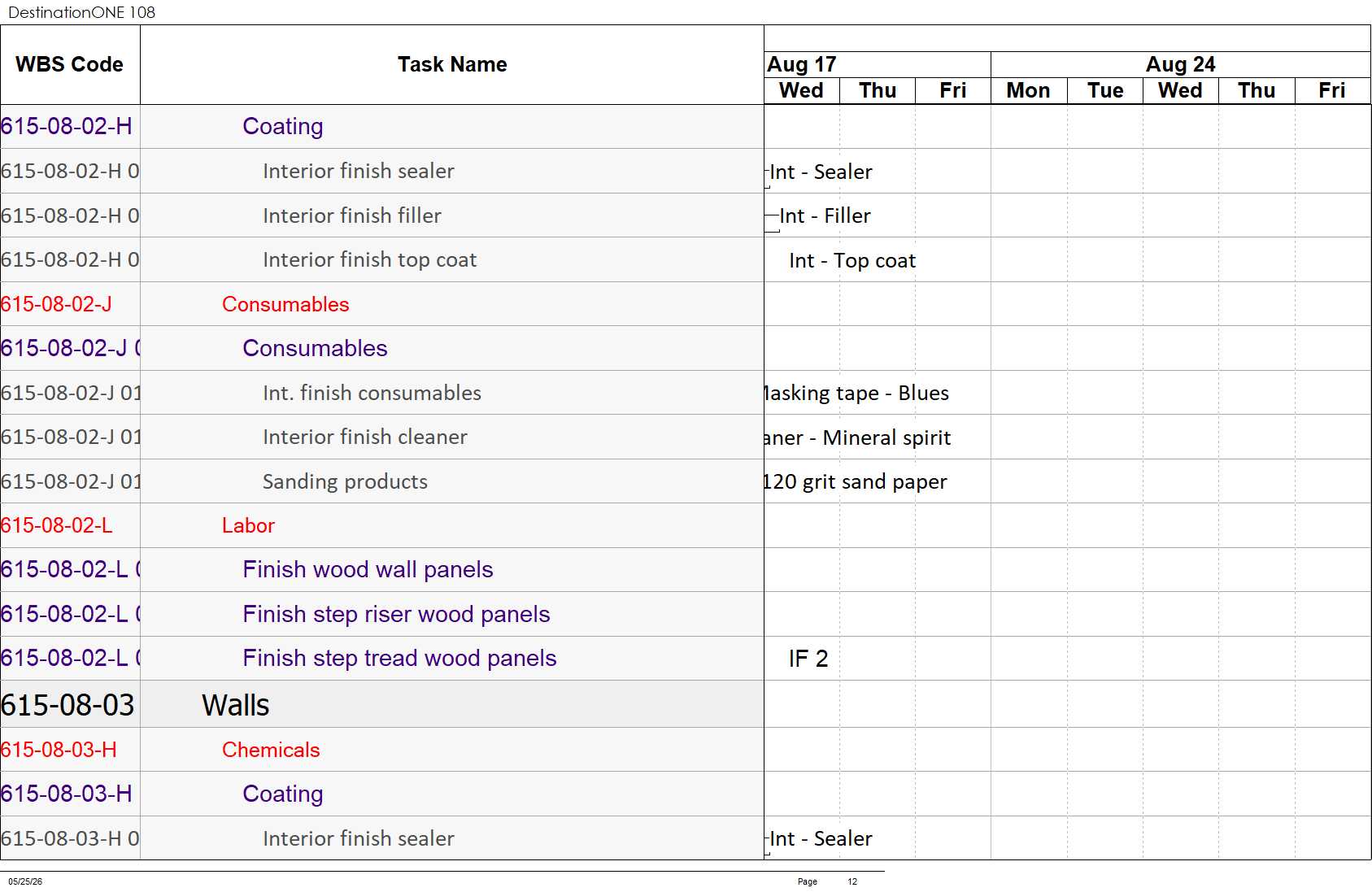Select Finish step riser wood panels task

[396, 614]
